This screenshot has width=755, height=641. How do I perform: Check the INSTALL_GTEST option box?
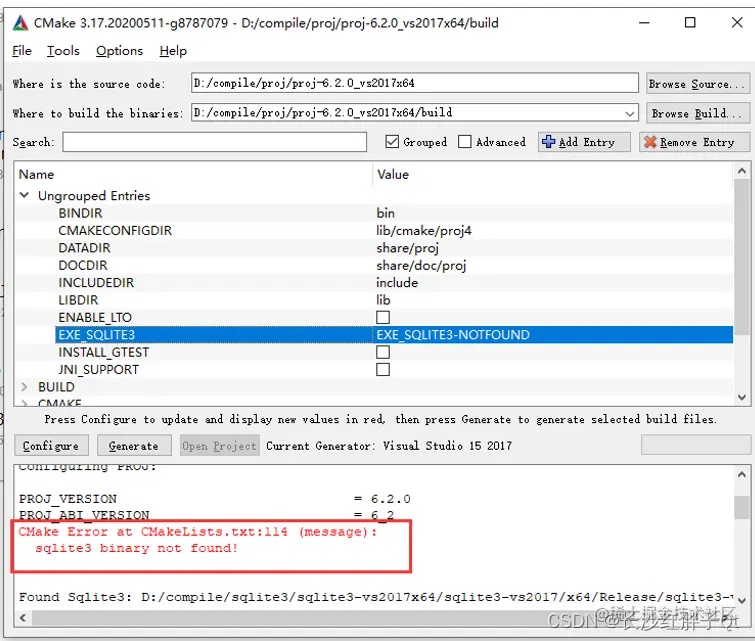(383, 352)
